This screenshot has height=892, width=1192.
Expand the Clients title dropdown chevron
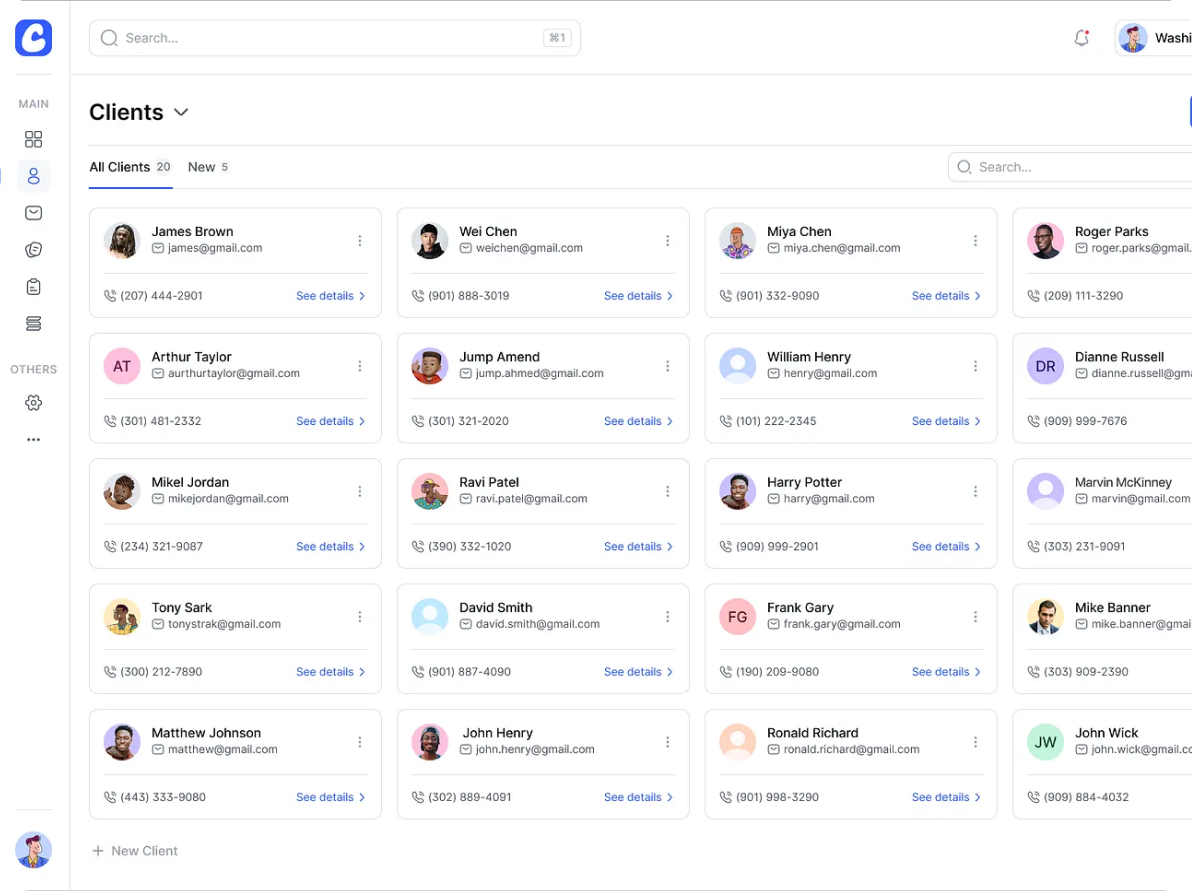(x=181, y=113)
